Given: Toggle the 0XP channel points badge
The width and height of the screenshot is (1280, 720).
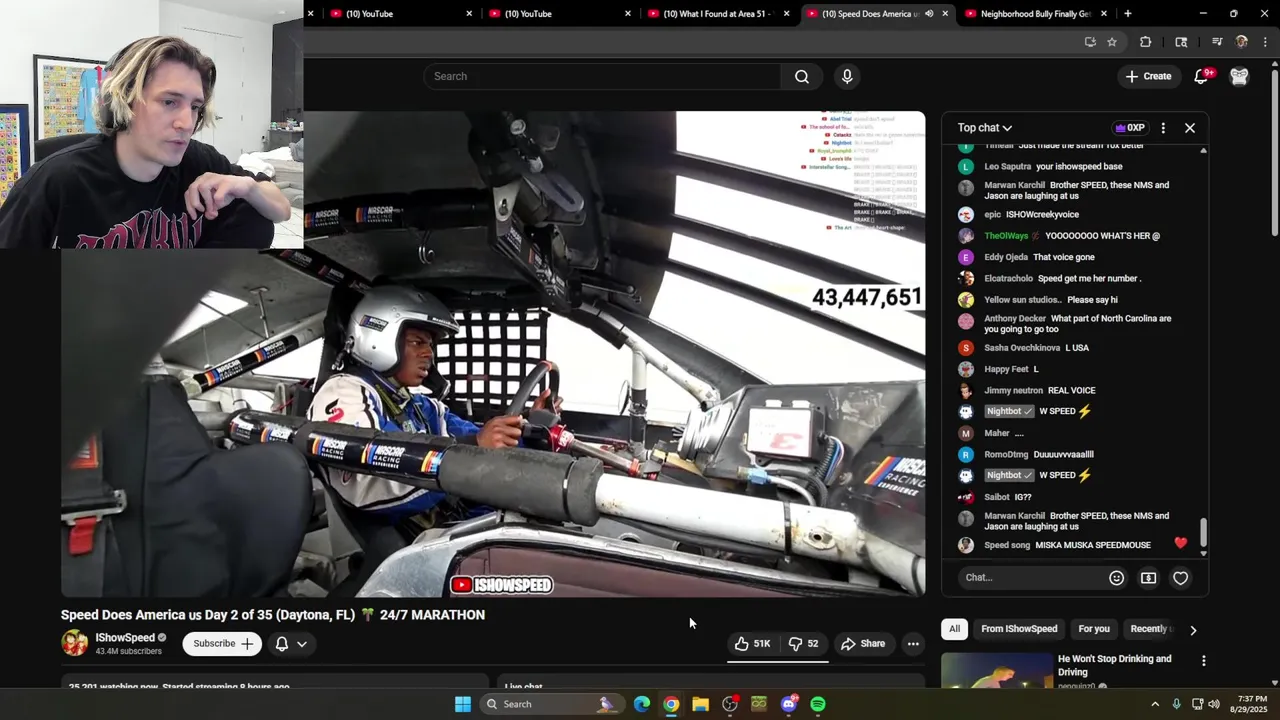Looking at the screenshot, I should (1130, 128).
